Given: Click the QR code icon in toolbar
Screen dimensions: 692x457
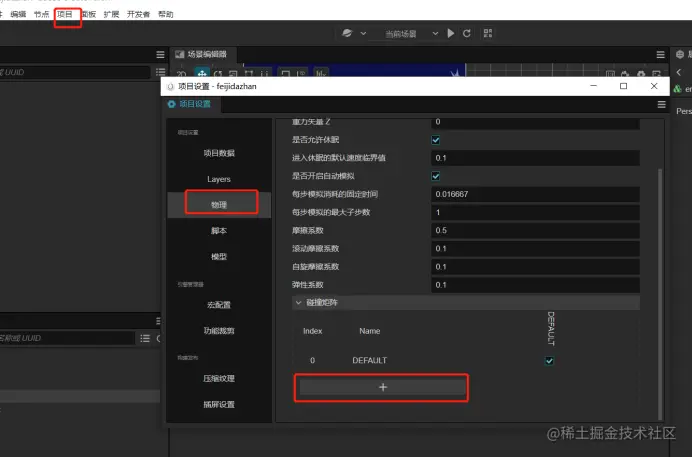Looking at the screenshot, I should pos(488,33).
